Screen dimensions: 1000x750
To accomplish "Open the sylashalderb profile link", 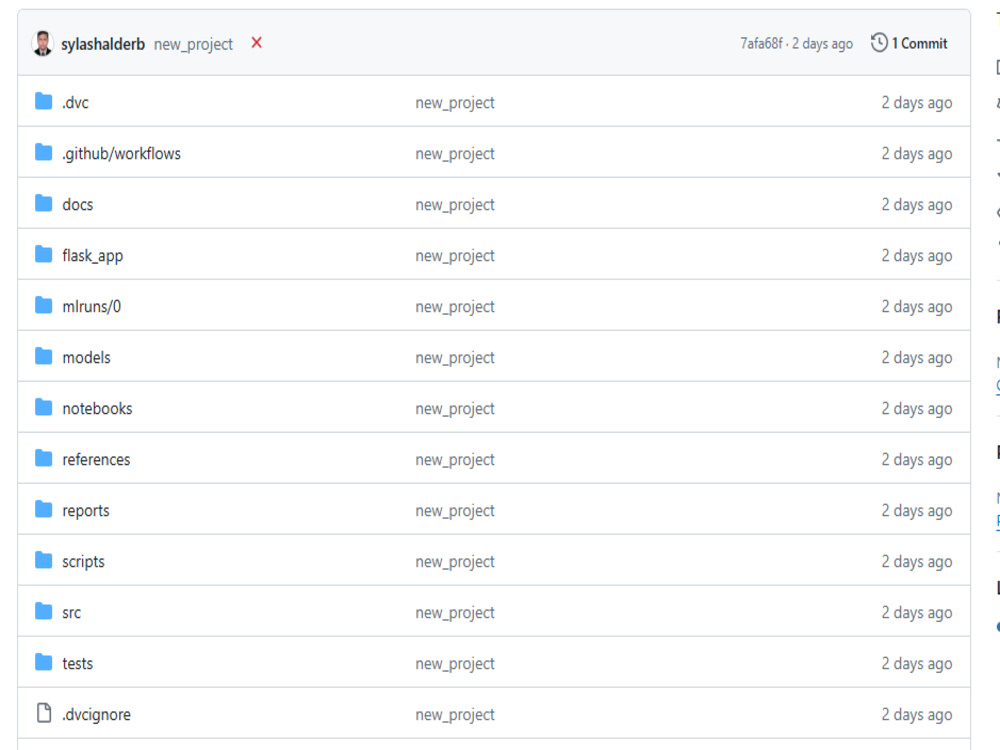I will 103,43.
